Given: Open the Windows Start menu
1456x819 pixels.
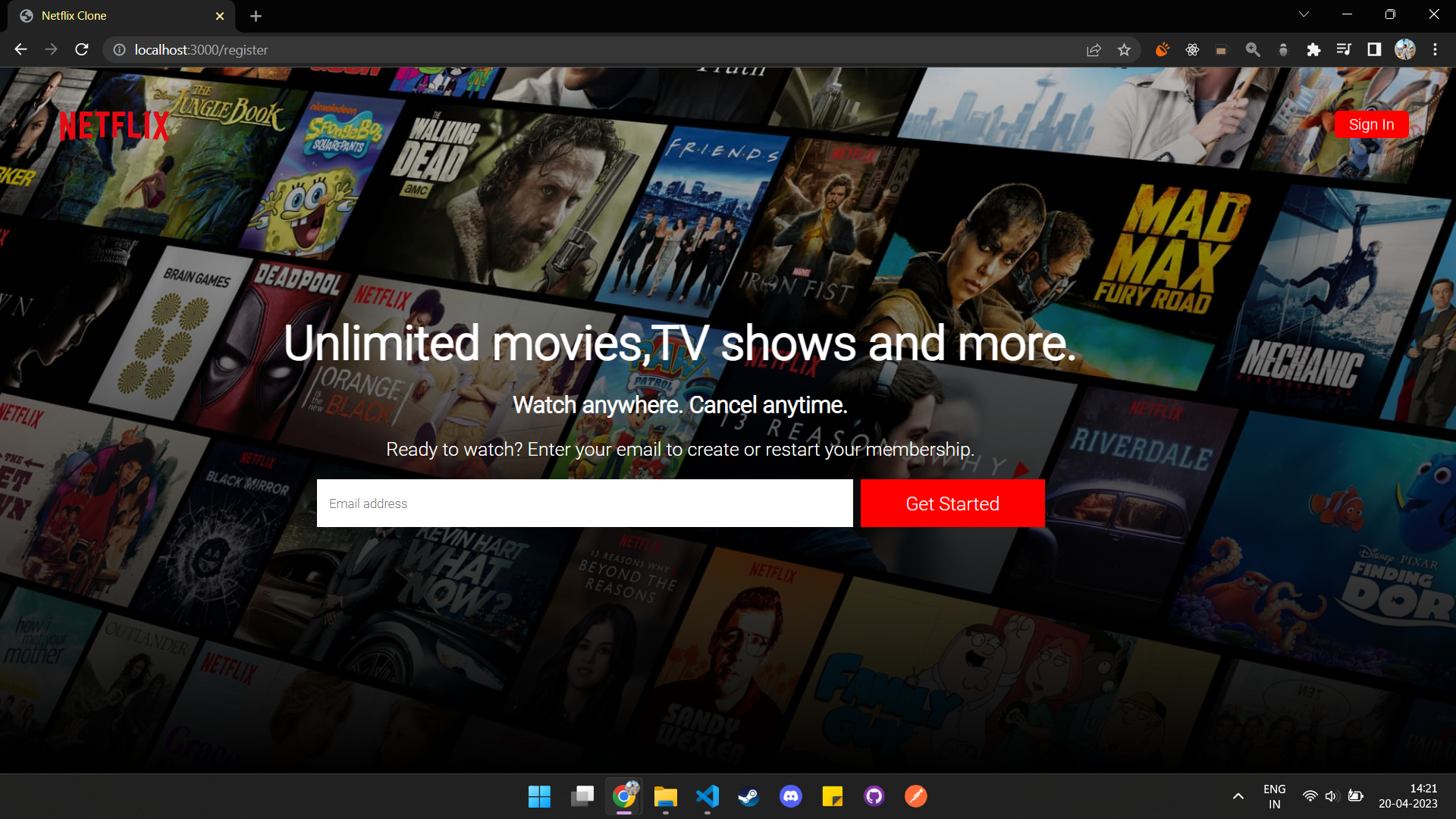Looking at the screenshot, I should (x=539, y=796).
